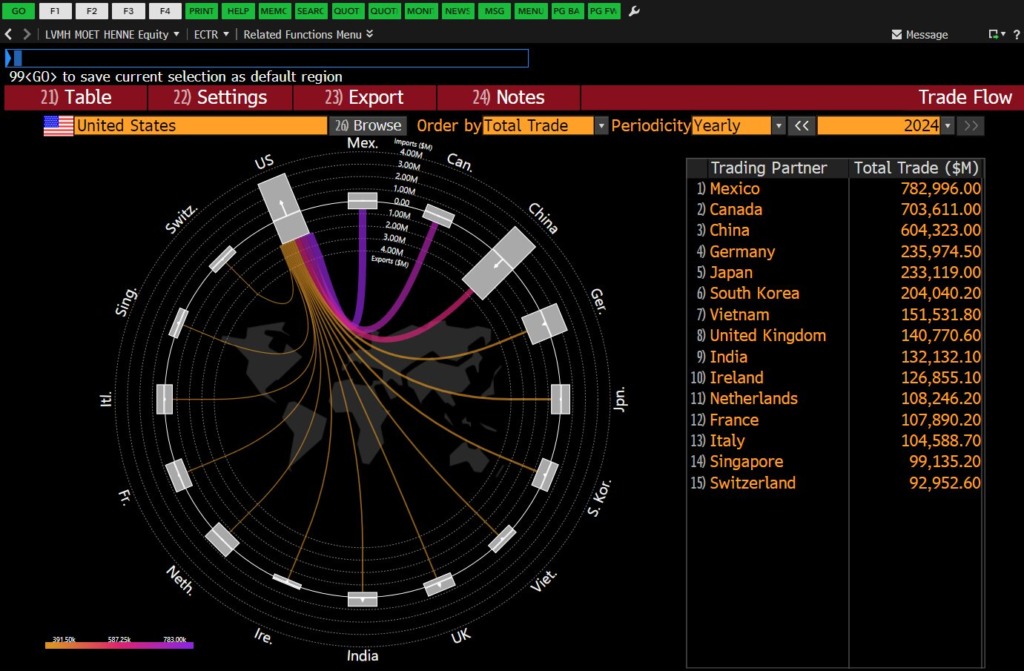This screenshot has width=1024, height=671.
Task: Click the green PRINT key
Action: (x=203, y=11)
